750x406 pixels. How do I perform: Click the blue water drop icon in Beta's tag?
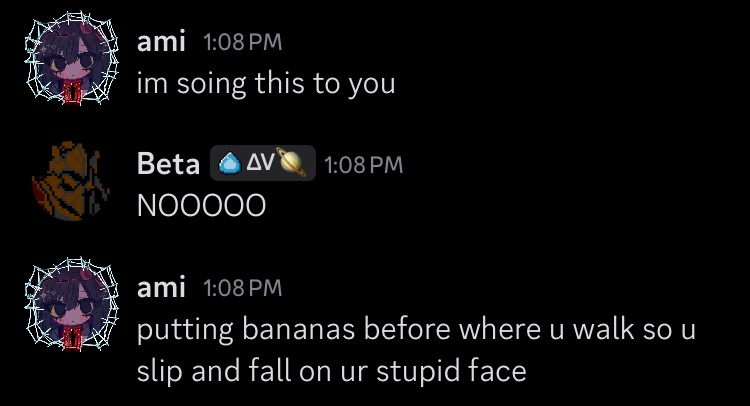coord(230,164)
